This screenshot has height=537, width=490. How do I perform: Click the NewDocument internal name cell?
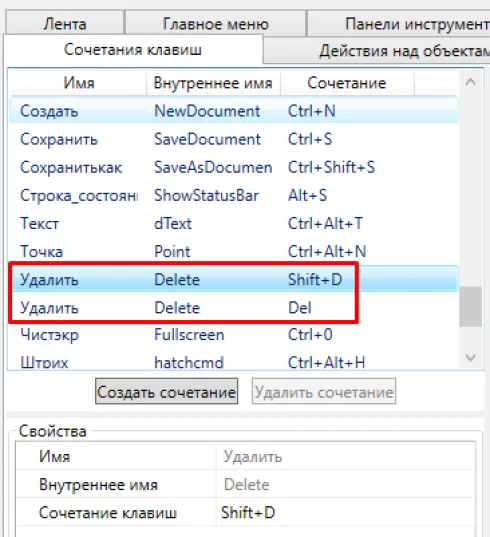207,111
